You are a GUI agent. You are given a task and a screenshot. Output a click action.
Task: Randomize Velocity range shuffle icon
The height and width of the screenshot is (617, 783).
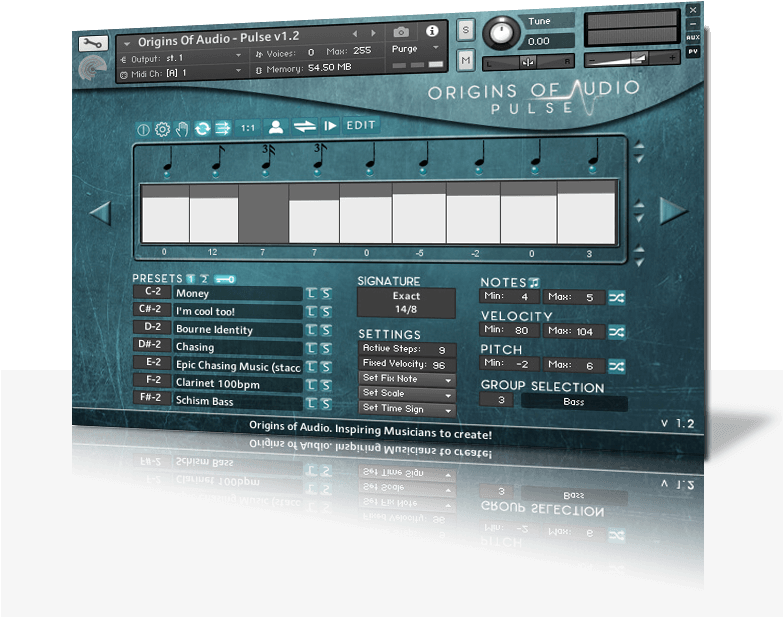pyautogui.click(x=616, y=332)
